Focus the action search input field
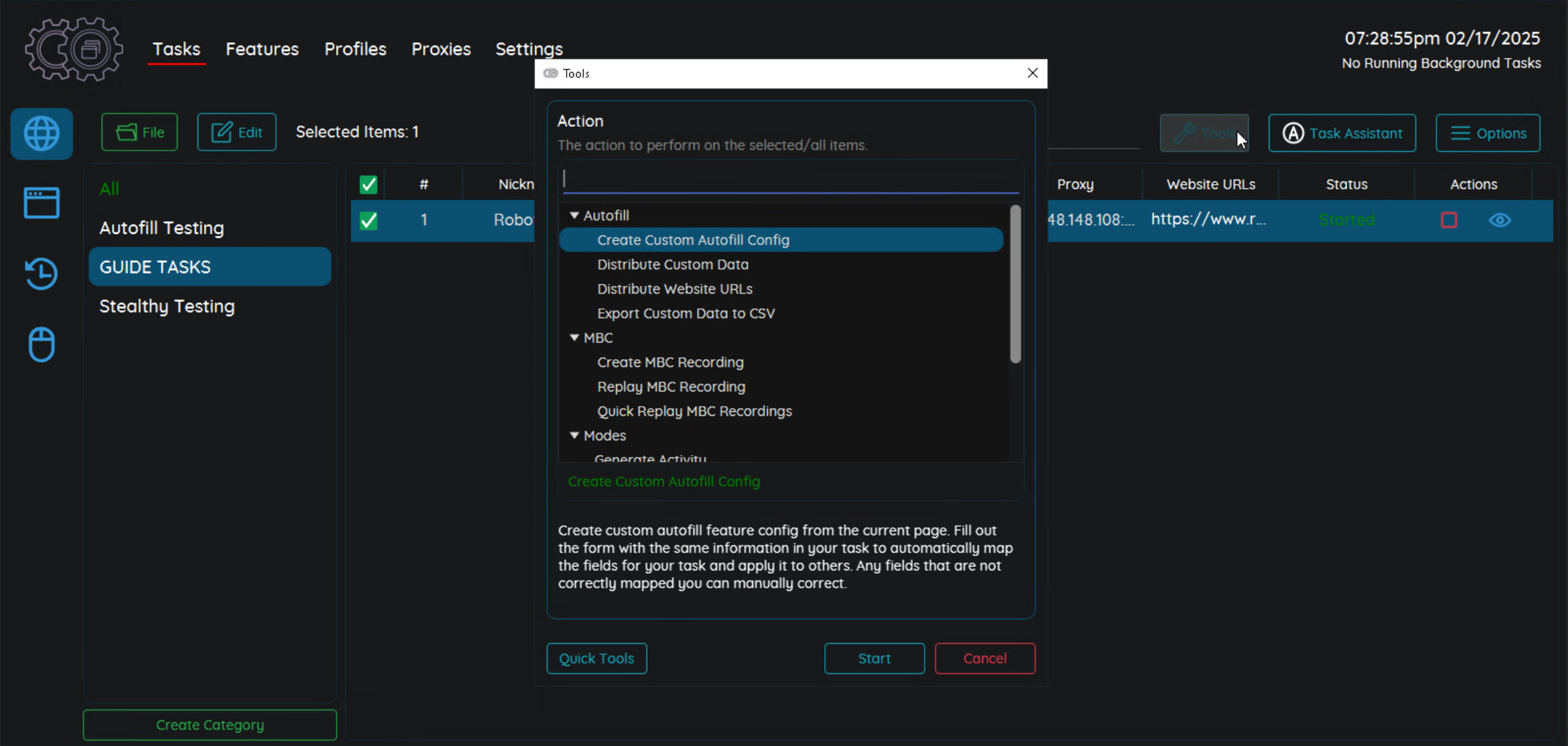The image size is (1568, 746). coord(790,179)
